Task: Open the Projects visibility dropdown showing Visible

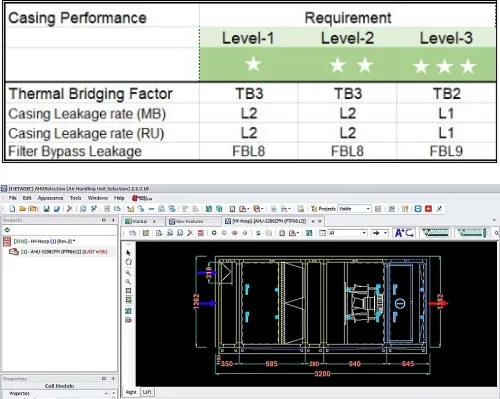Action: pyautogui.click(x=354, y=209)
